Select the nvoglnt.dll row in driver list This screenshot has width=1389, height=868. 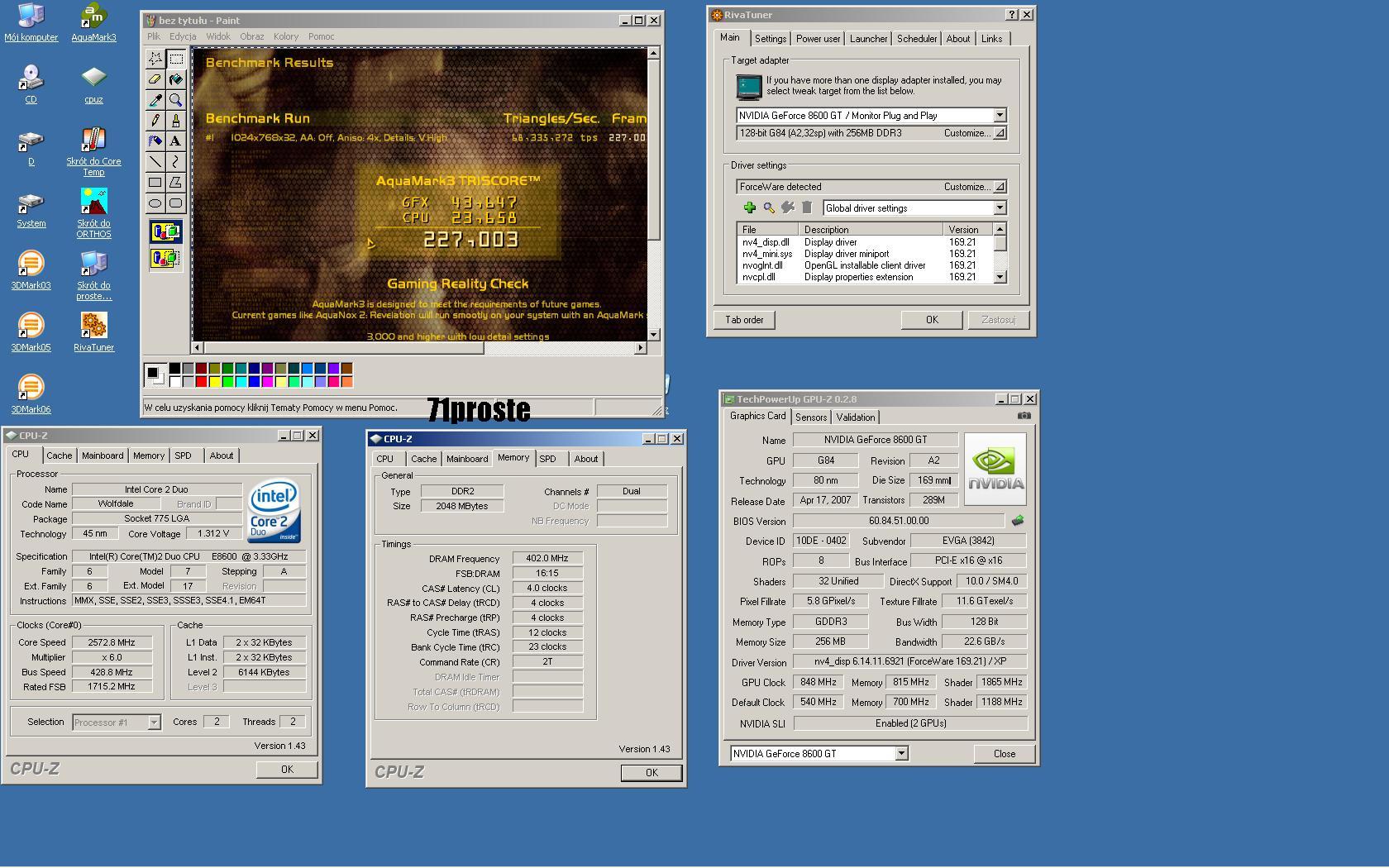pyautogui.click(x=865, y=265)
